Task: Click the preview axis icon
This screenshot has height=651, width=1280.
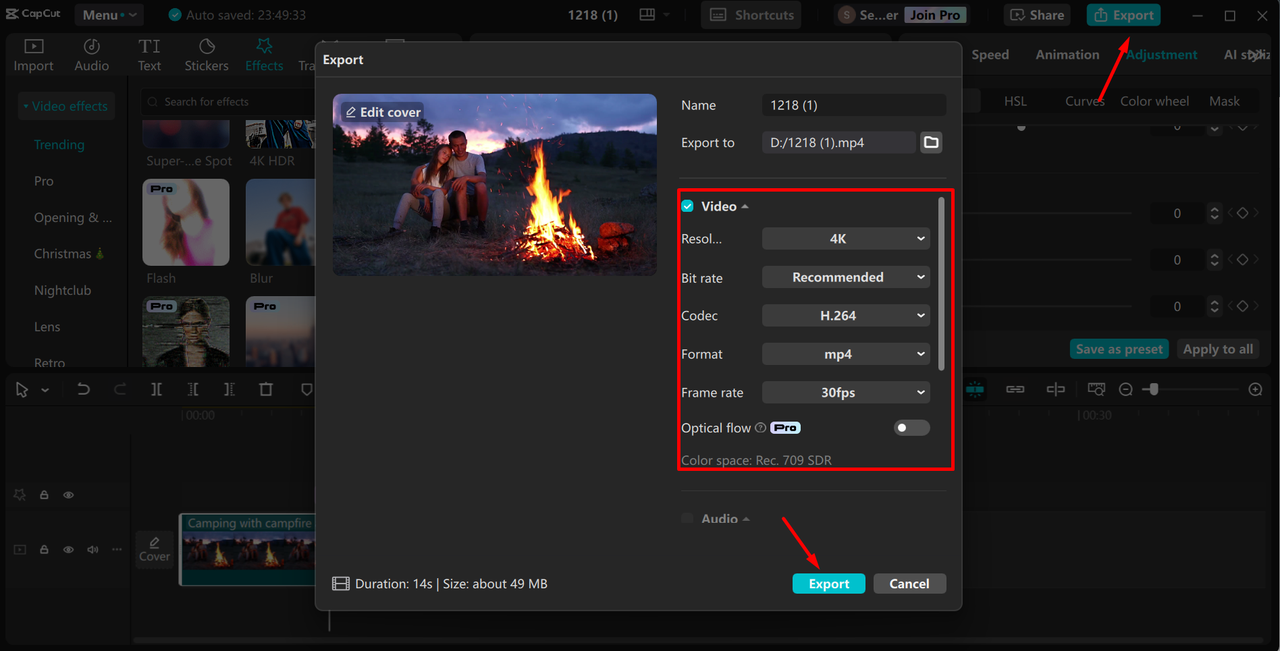Action: pos(1056,389)
